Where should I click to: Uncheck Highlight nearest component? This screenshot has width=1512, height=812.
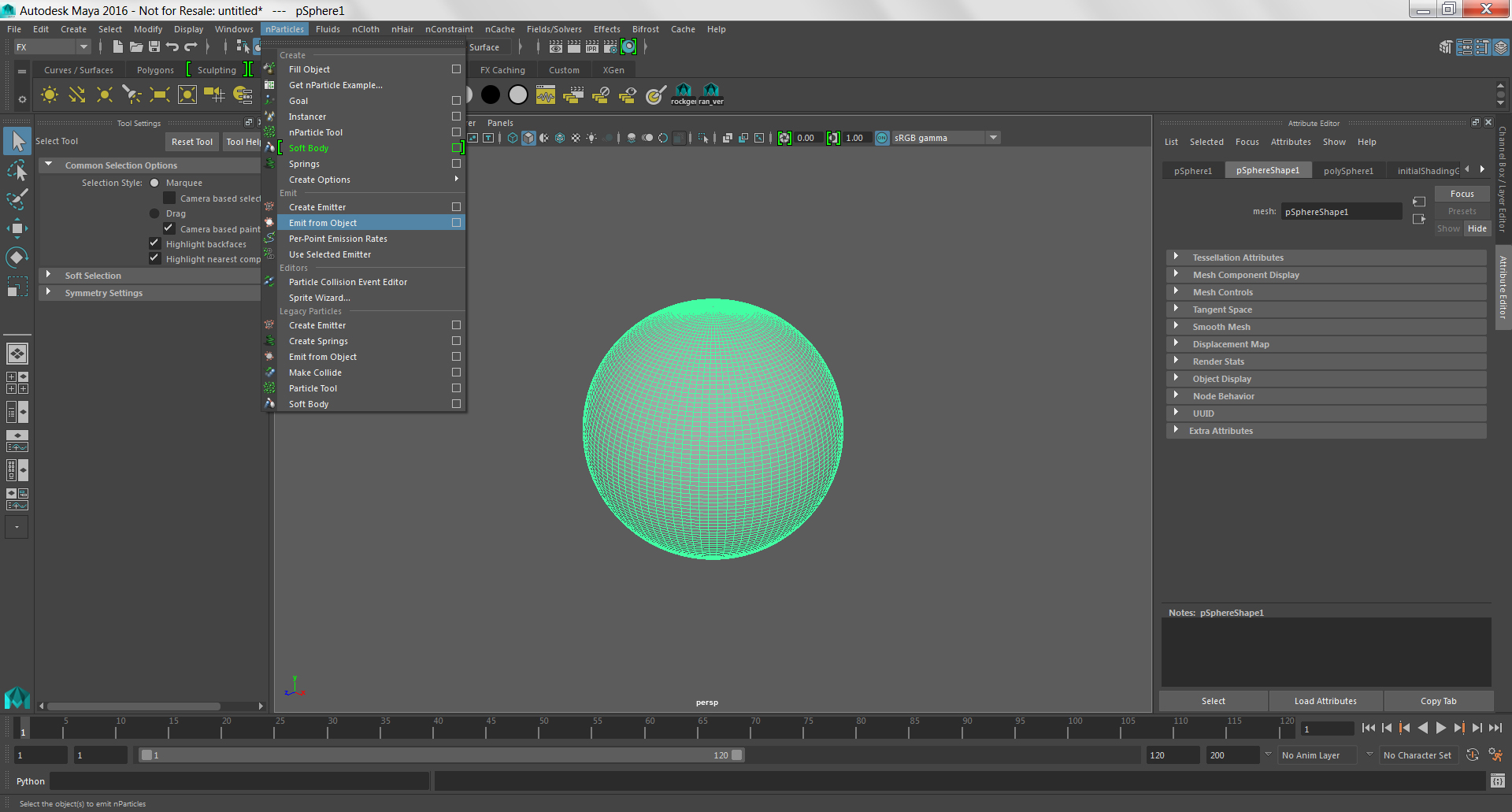point(155,258)
